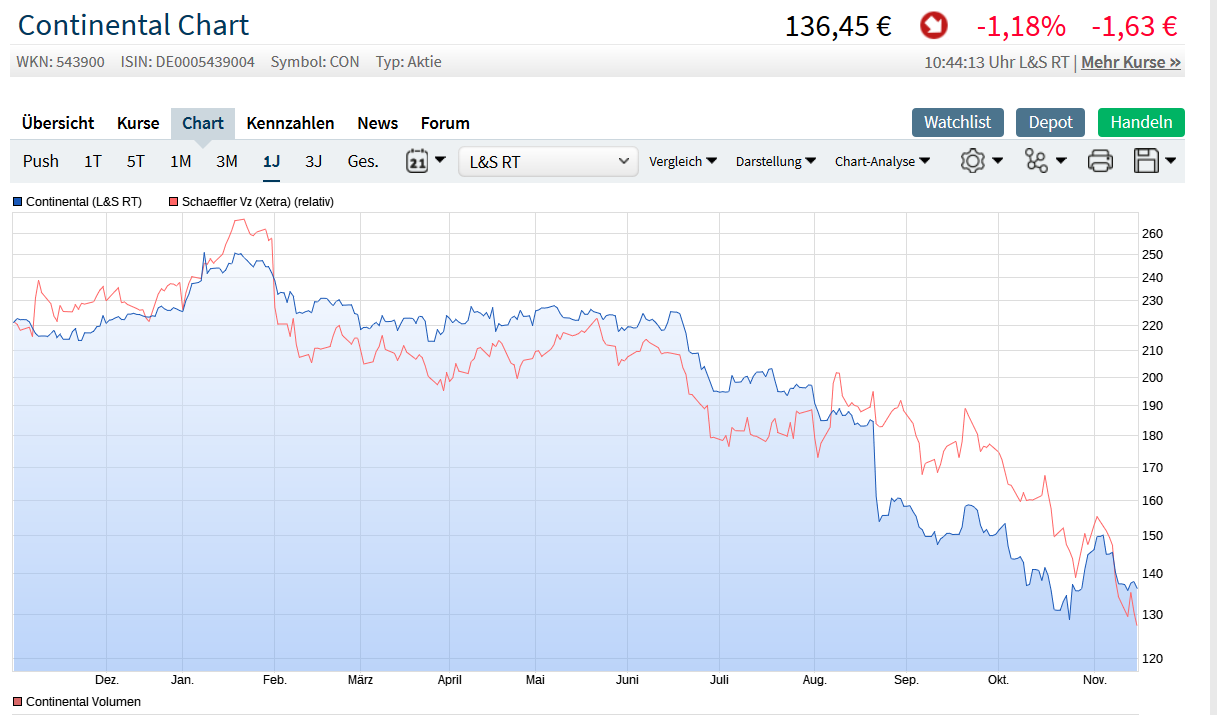Expand the Chart-Analyse dropdown
1217x715 pixels.
883,161
